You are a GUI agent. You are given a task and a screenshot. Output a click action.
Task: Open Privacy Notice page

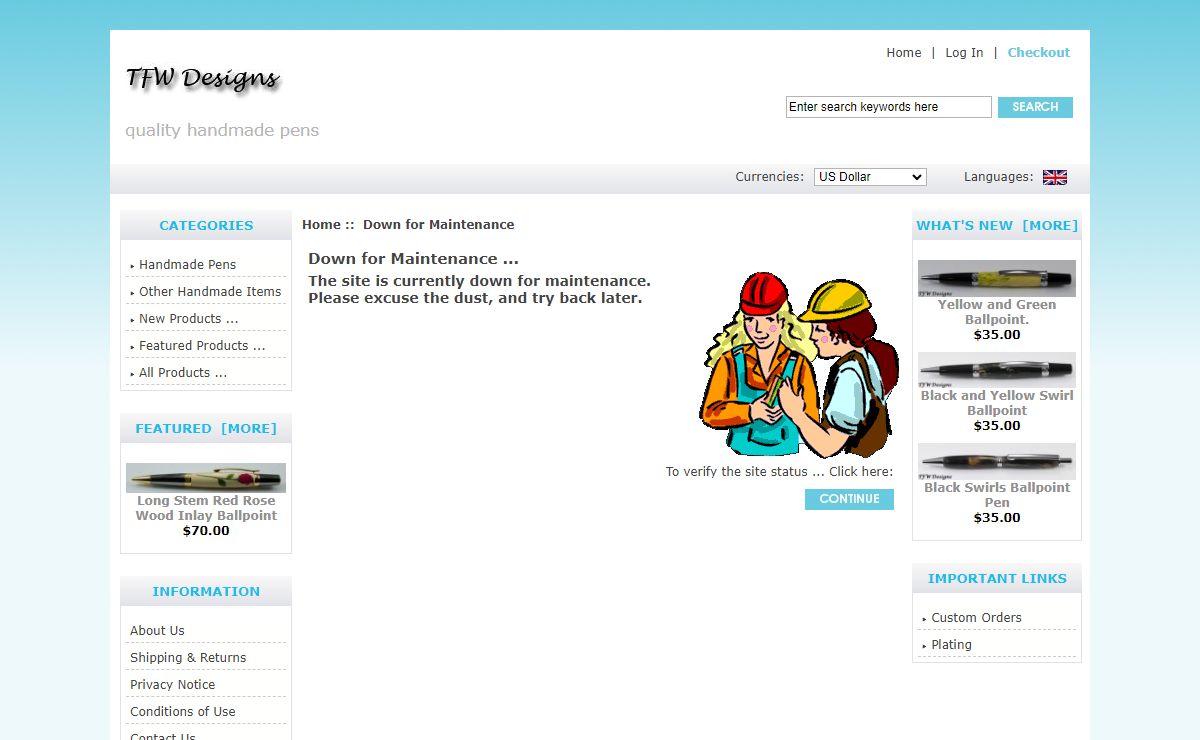[x=172, y=685]
